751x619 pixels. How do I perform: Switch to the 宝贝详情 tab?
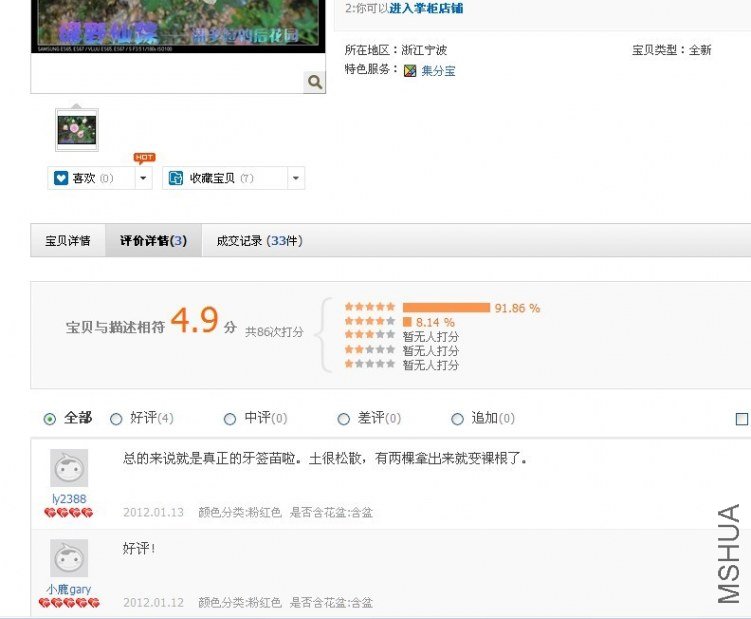click(68, 241)
